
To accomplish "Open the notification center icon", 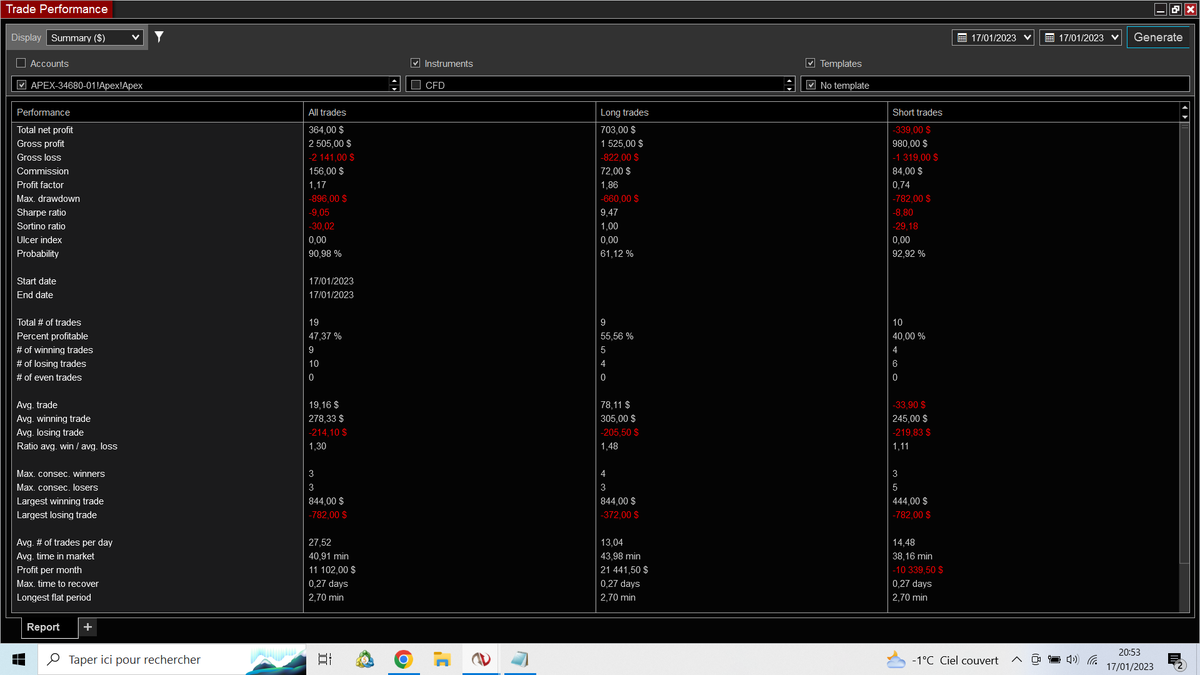I will point(1176,659).
